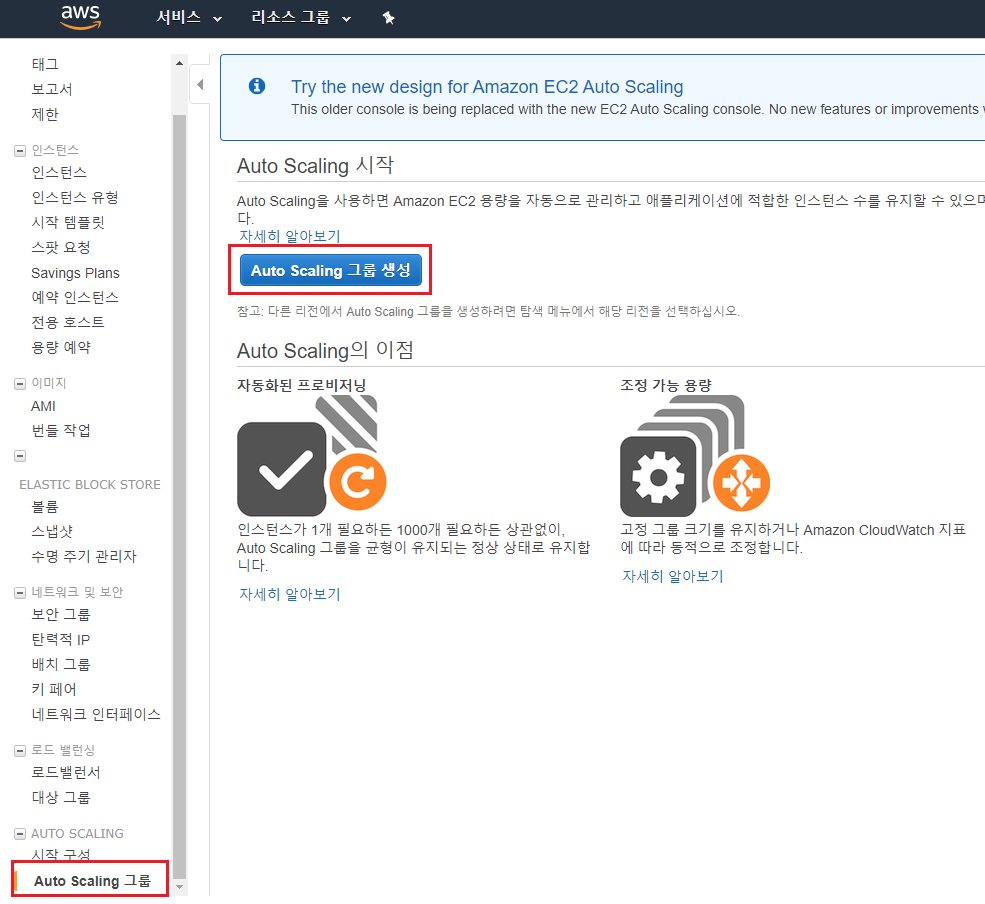The width and height of the screenshot is (985, 904).
Task: Open 자세히 알아보기 link under 조정 가능 용량
Action: (673, 576)
